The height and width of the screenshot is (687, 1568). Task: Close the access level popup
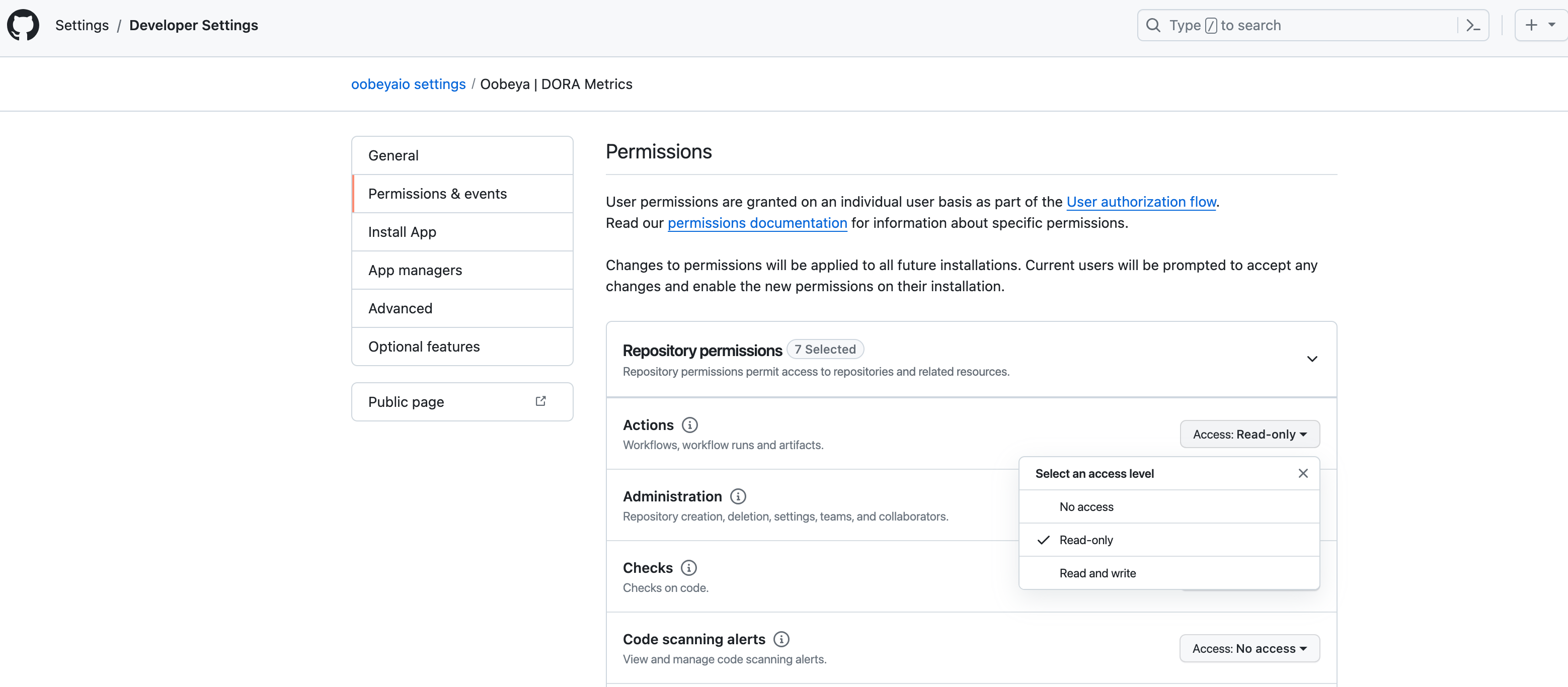click(1303, 473)
